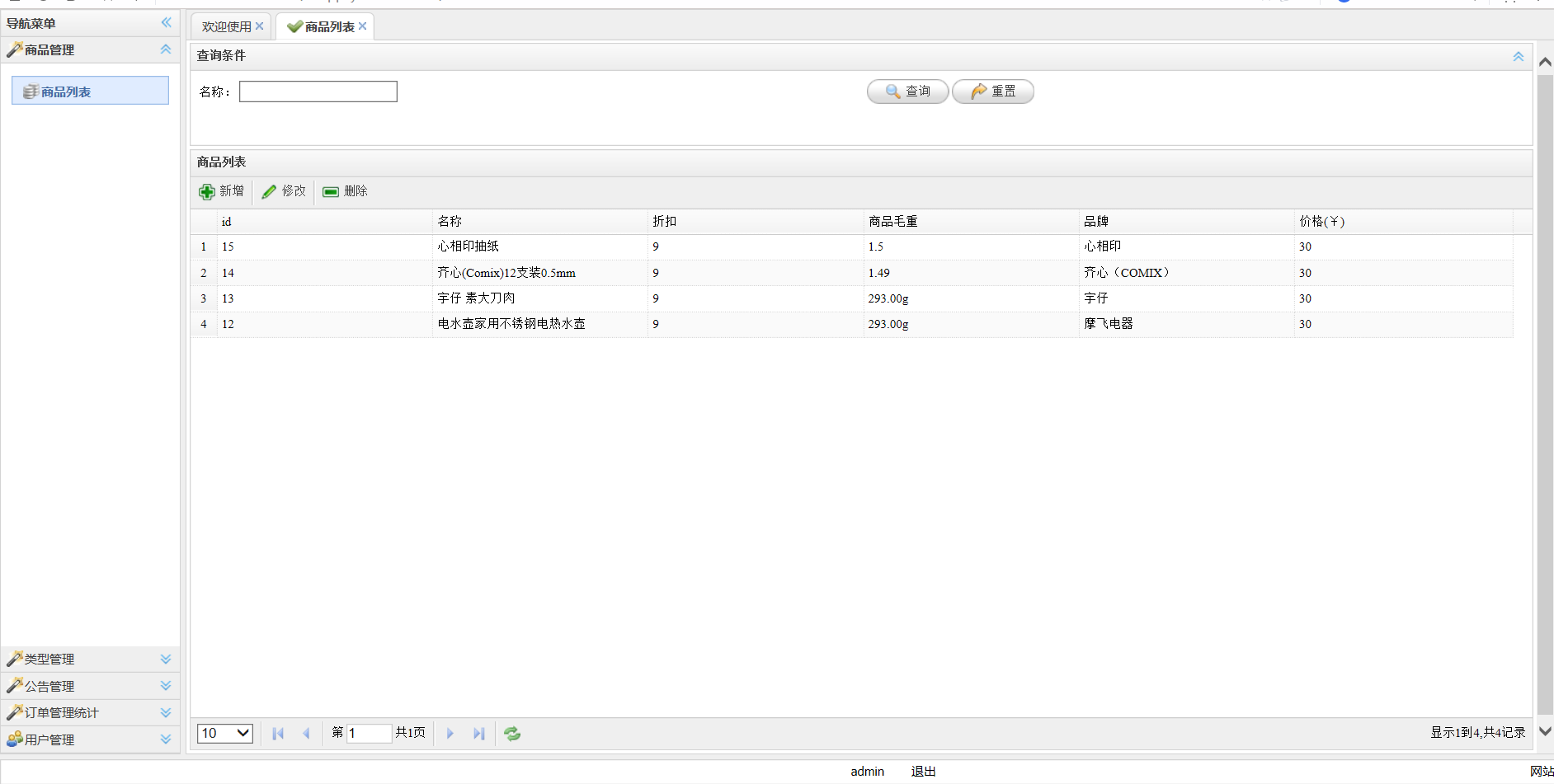Viewport: 1554px width, 784px height.
Task: Click the 查询 search button
Action: pos(907,92)
